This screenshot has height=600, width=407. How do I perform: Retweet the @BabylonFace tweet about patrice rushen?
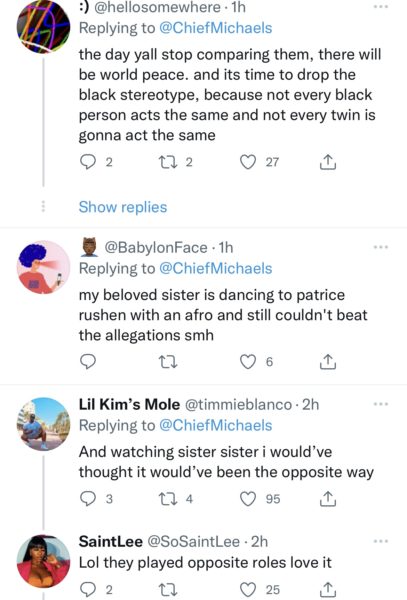pyautogui.click(x=167, y=362)
